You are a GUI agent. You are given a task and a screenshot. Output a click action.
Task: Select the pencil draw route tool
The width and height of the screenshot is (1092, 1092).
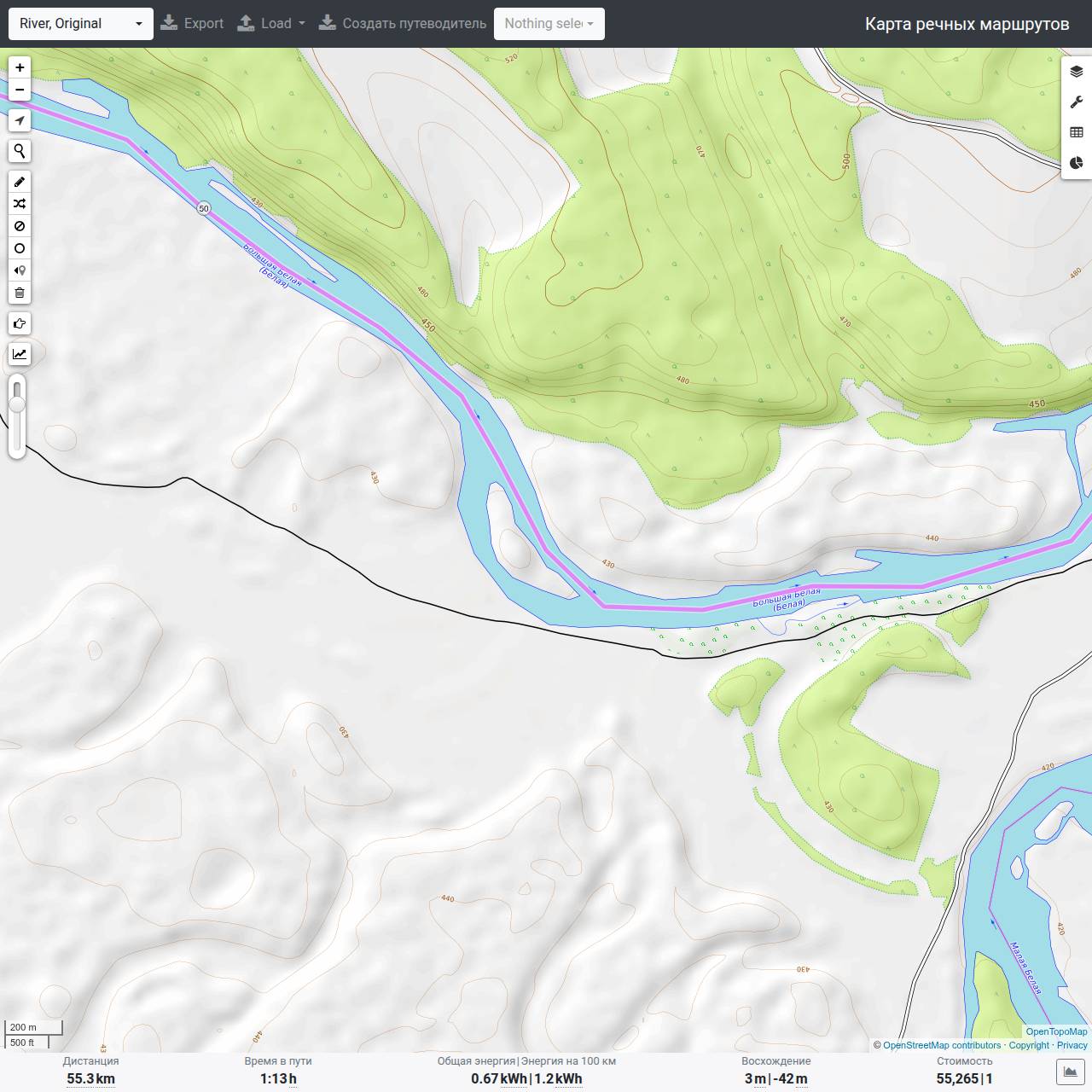[20, 182]
